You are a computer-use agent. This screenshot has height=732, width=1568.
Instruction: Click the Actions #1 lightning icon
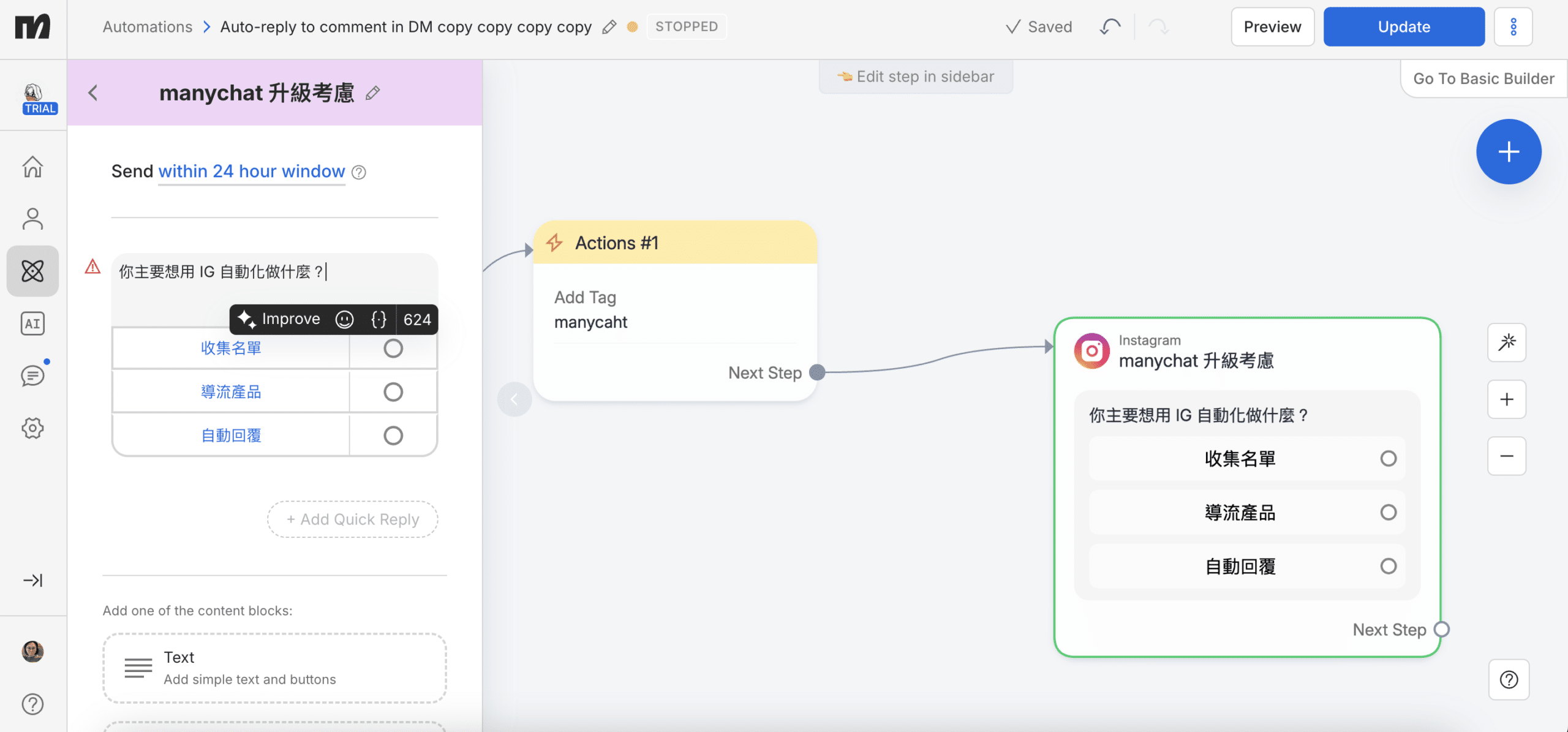(554, 243)
